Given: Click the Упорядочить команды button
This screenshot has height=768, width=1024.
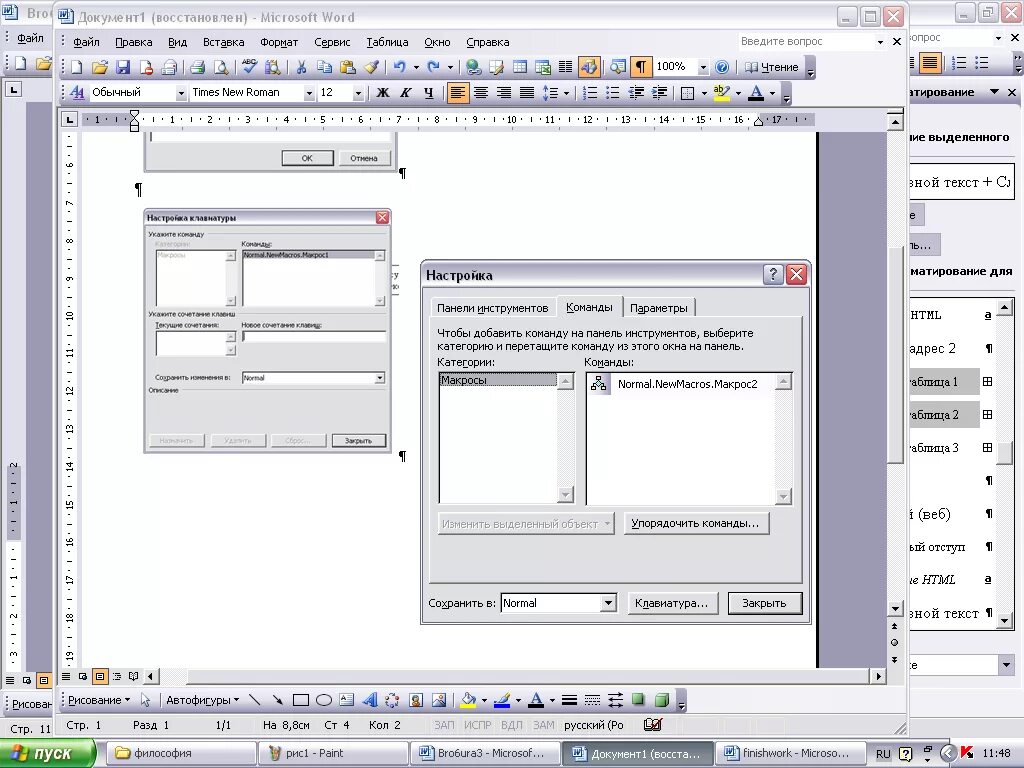Looking at the screenshot, I should [x=696, y=523].
